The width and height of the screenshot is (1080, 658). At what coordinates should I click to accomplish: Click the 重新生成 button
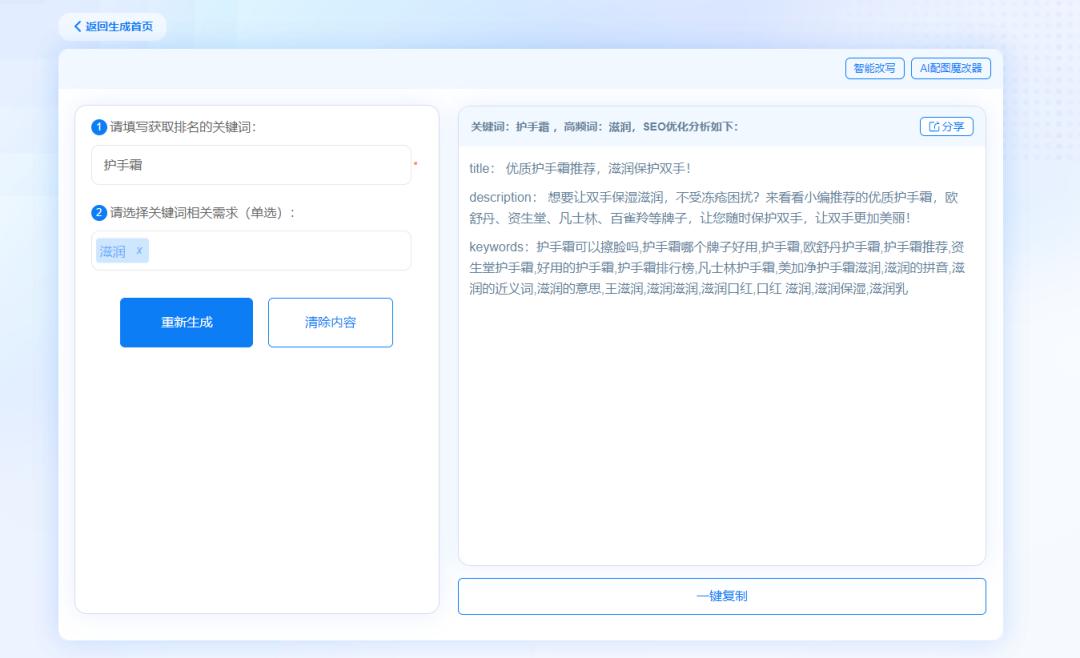(186, 322)
